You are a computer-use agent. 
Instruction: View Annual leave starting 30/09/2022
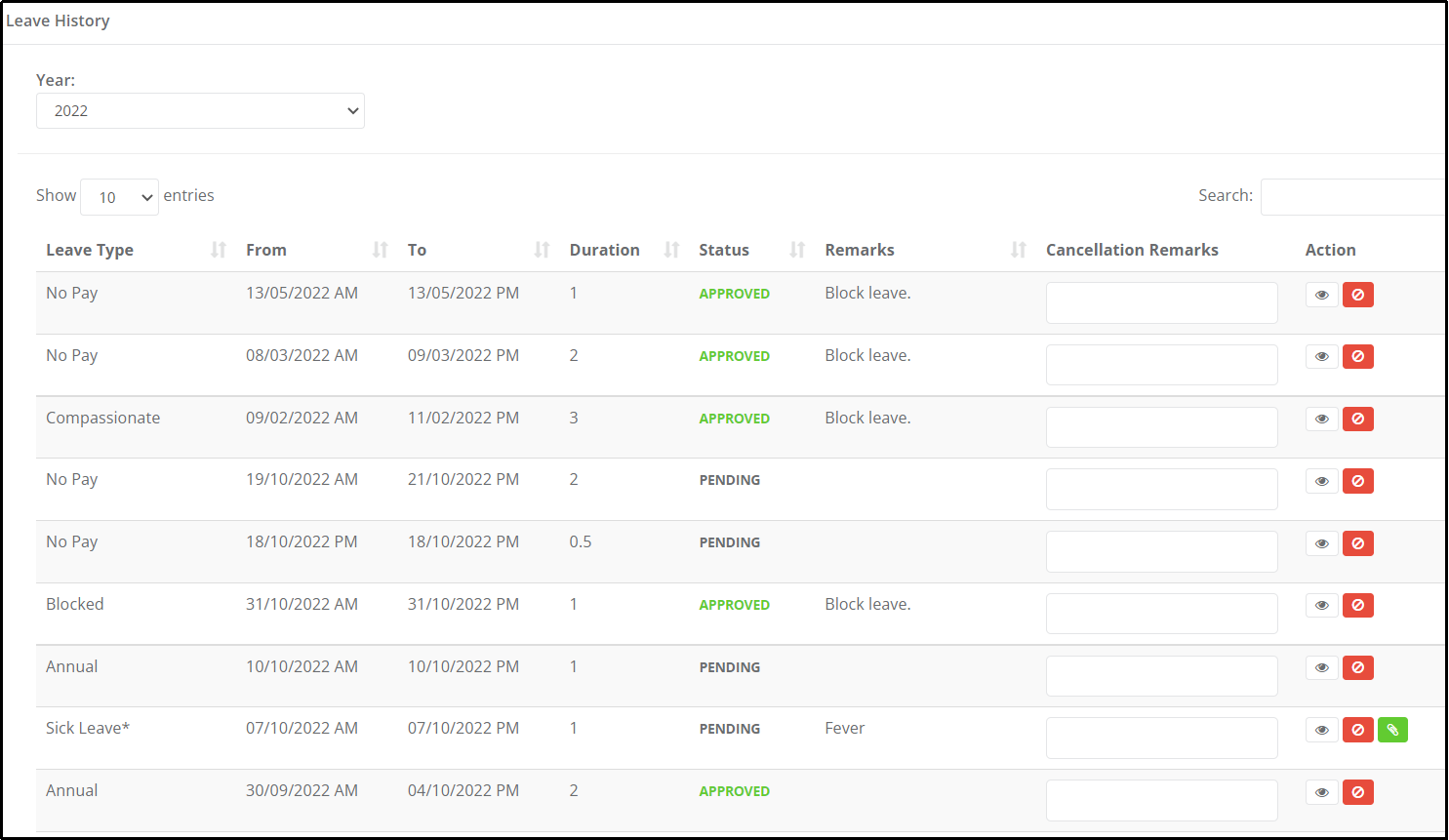point(1321,792)
